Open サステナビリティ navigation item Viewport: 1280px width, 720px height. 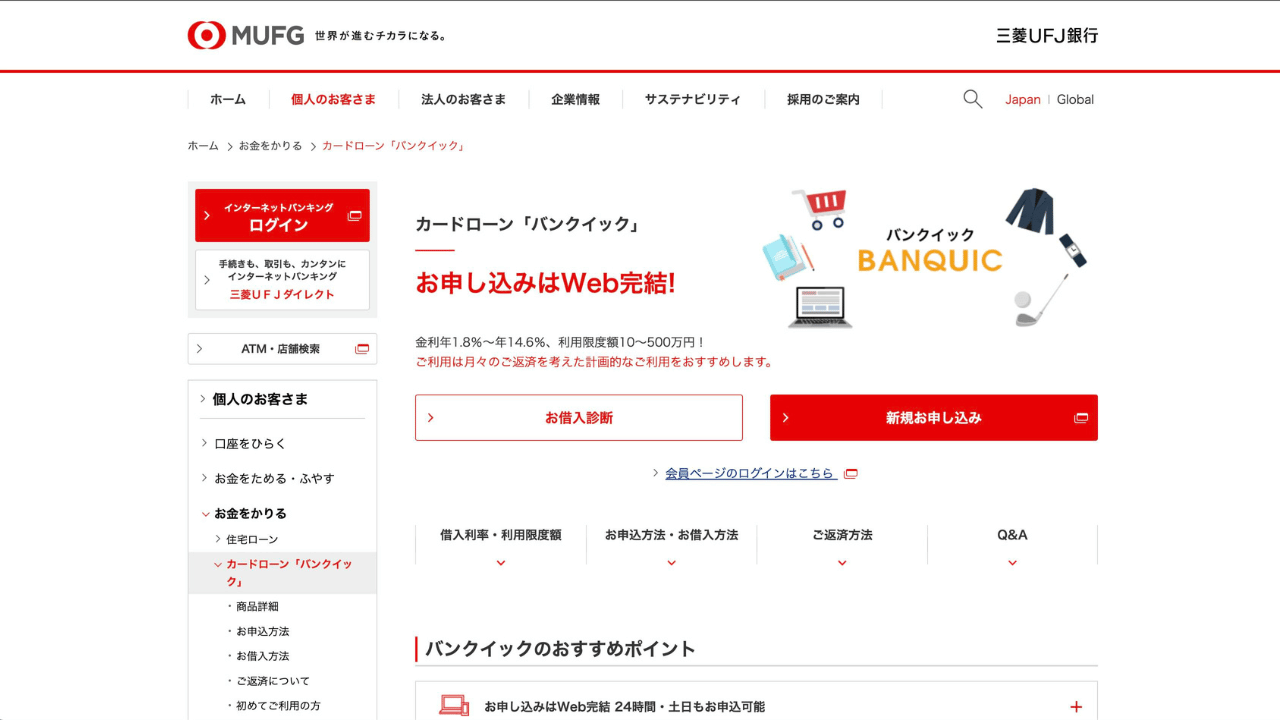[x=693, y=99]
